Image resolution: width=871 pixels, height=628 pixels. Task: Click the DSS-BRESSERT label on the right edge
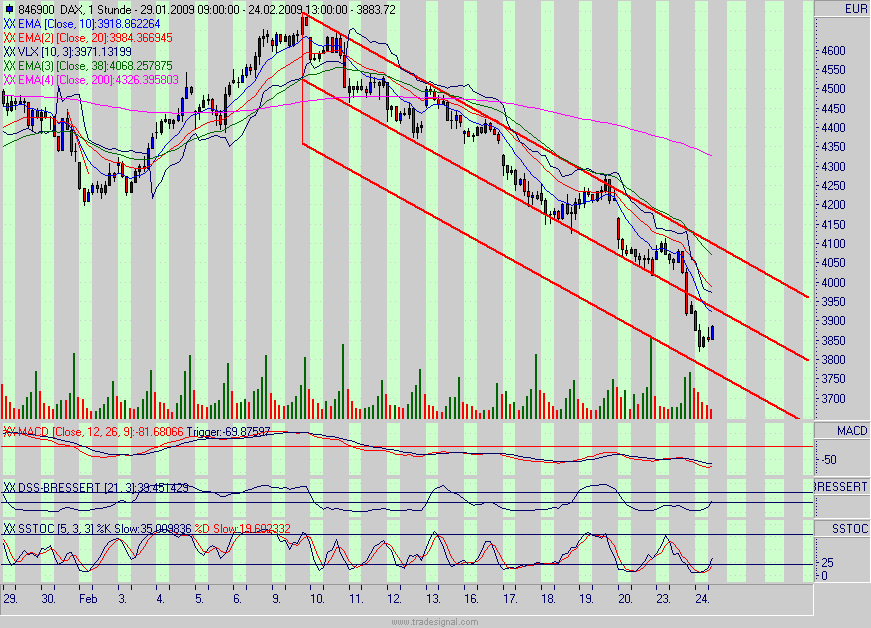click(x=838, y=487)
